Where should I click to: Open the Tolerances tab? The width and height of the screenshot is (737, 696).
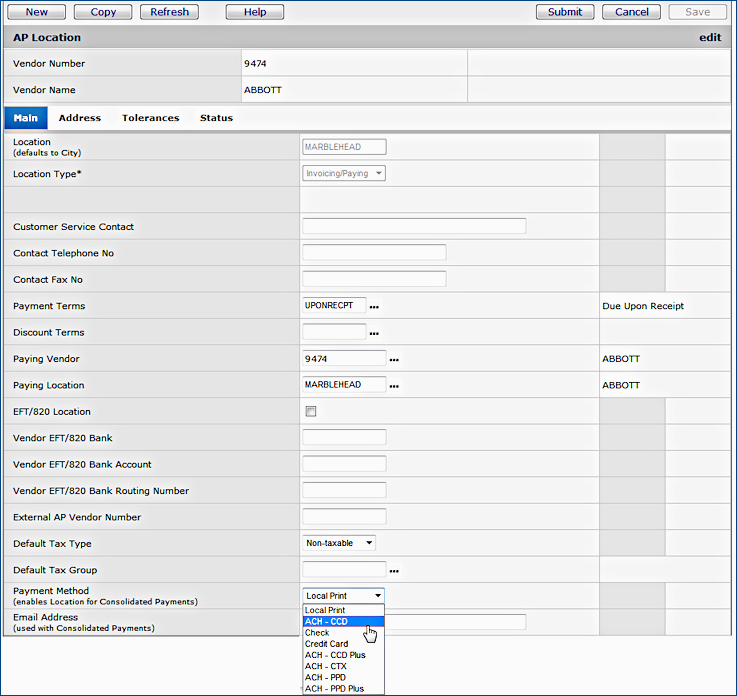pos(150,118)
